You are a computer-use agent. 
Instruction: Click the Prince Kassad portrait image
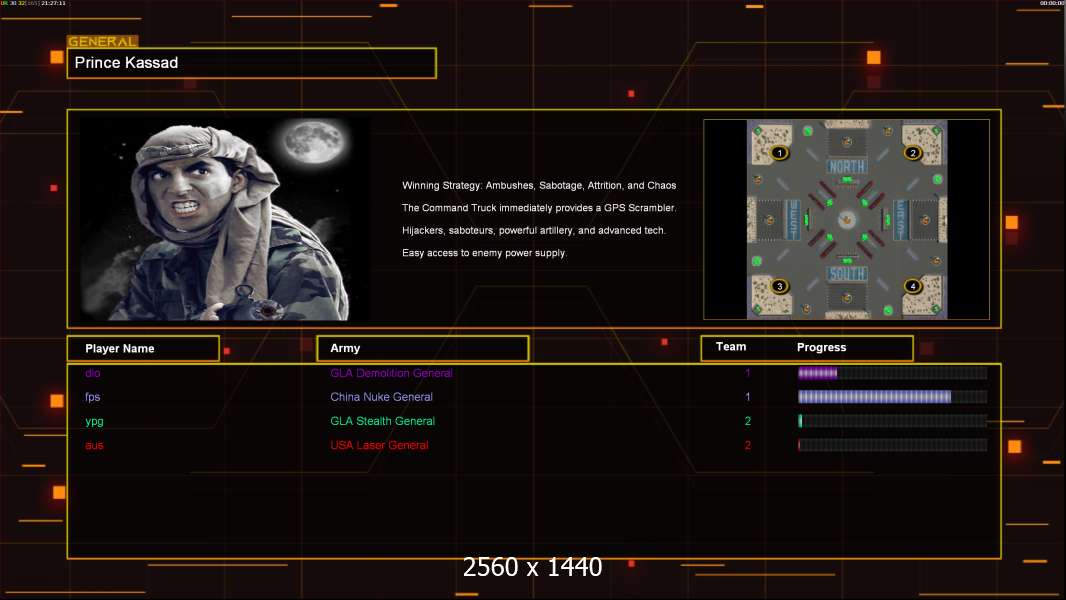coord(225,219)
